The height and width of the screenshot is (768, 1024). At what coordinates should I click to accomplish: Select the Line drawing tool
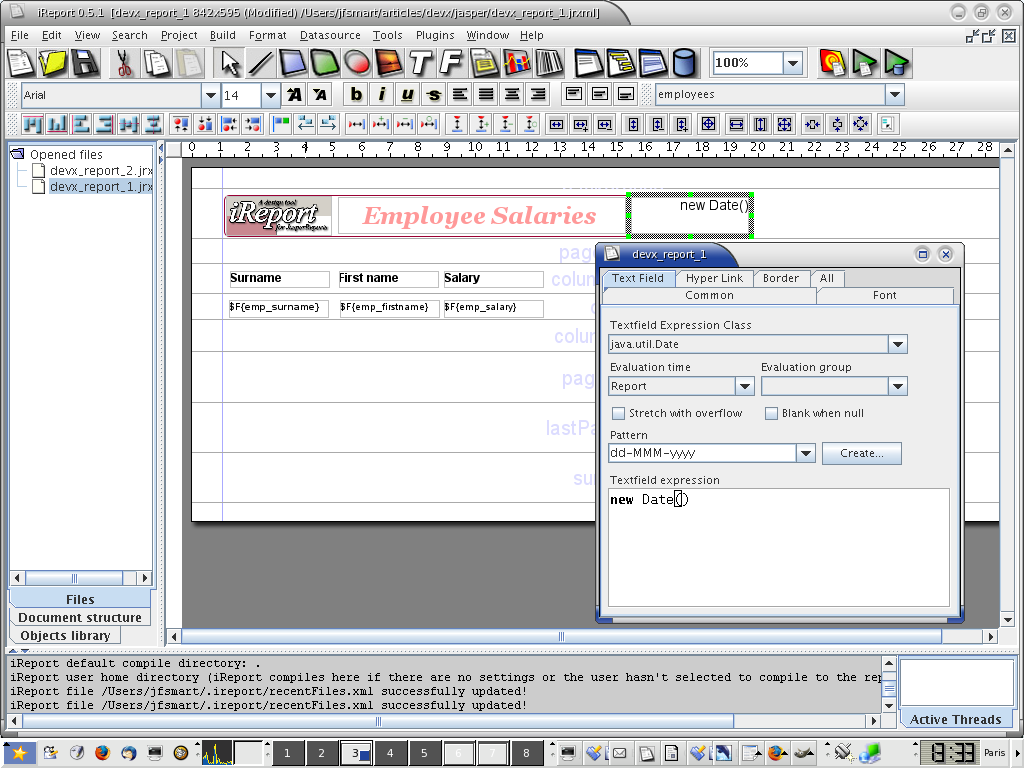[261, 63]
